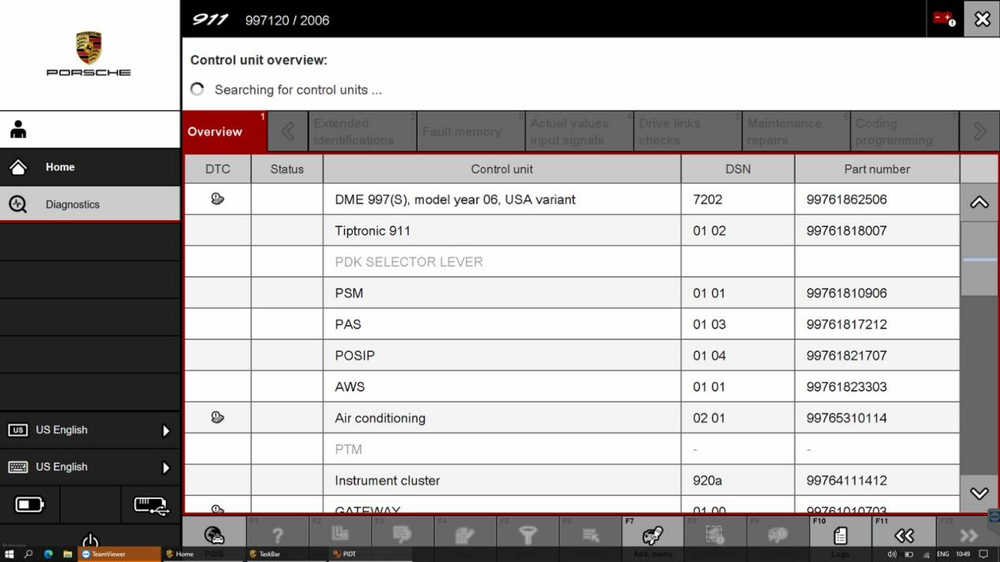Click the user profile icon in sidebar
The height and width of the screenshot is (562, 1000).
18,130
